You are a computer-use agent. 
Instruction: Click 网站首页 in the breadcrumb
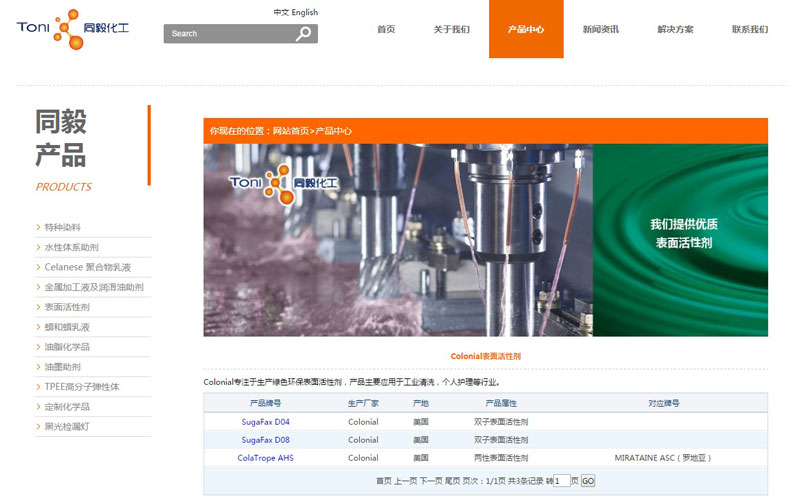[x=290, y=131]
